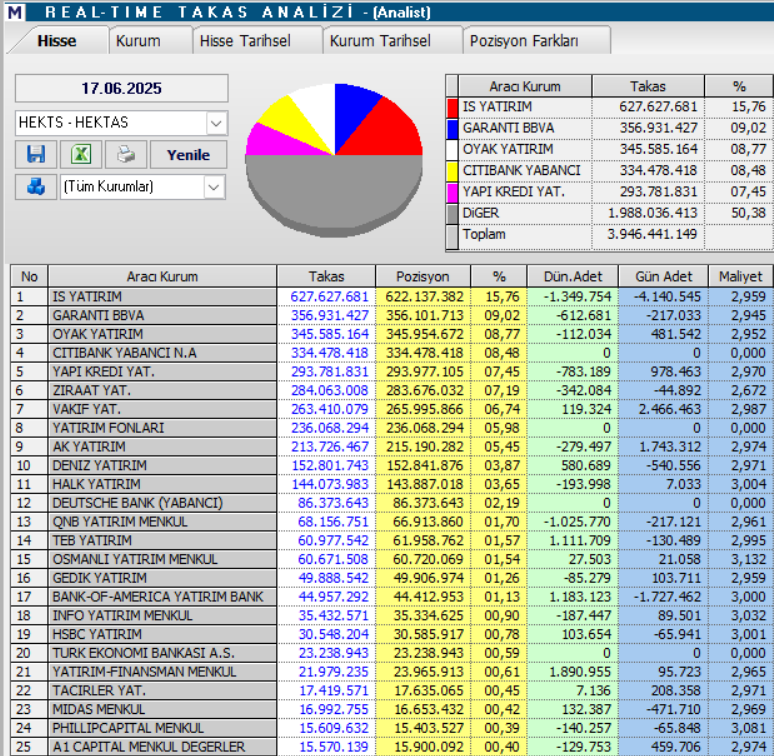Click the blue cubes institutions icon
The image size is (774, 756).
[36, 187]
